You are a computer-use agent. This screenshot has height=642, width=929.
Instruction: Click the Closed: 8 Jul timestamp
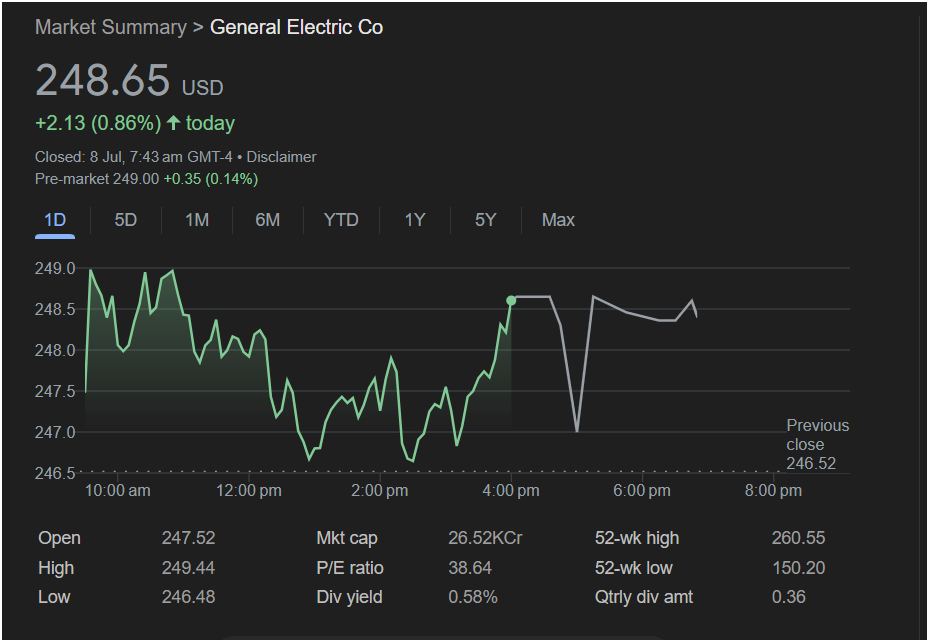click(x=134, y=157)
